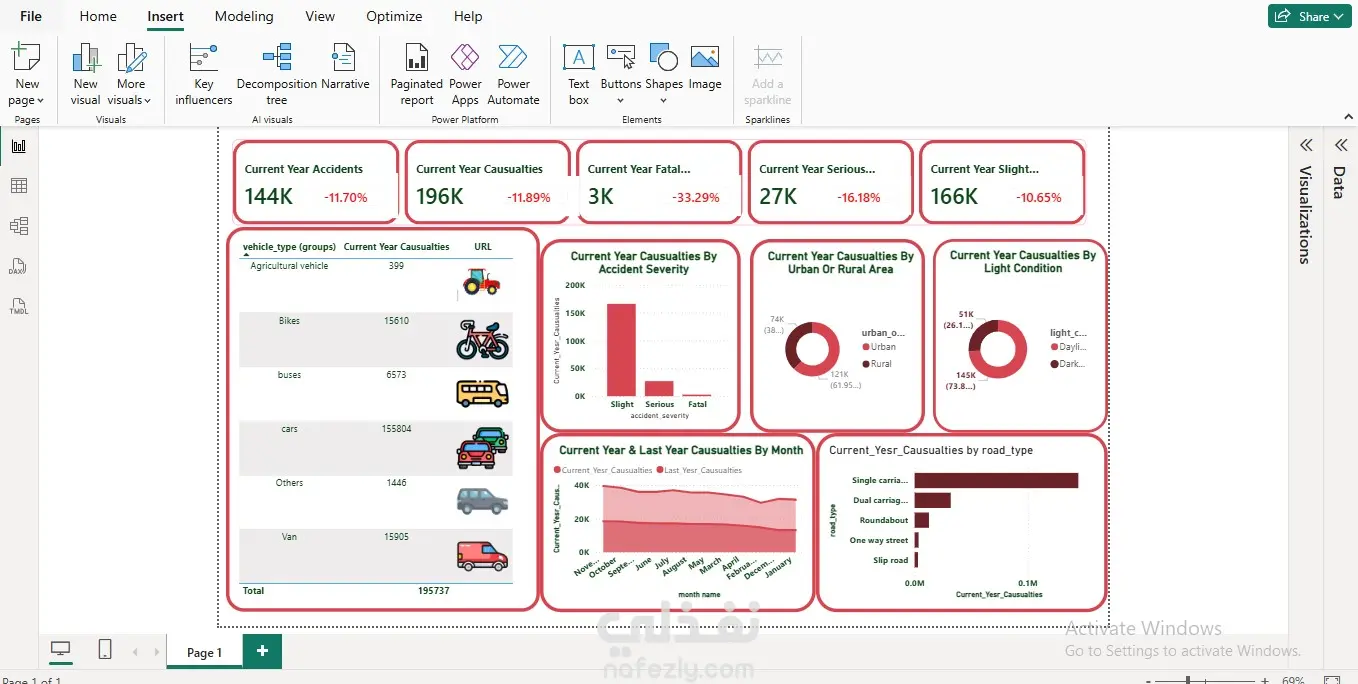Image resolution: width=1358 pixels, height=684 pixels.
Task: Sort by vehicle_type (groups) column header
Action: click(289, 246)
